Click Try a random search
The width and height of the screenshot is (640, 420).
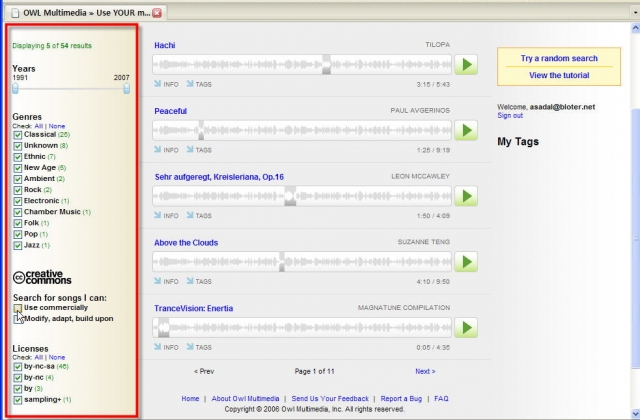(559, 59)
